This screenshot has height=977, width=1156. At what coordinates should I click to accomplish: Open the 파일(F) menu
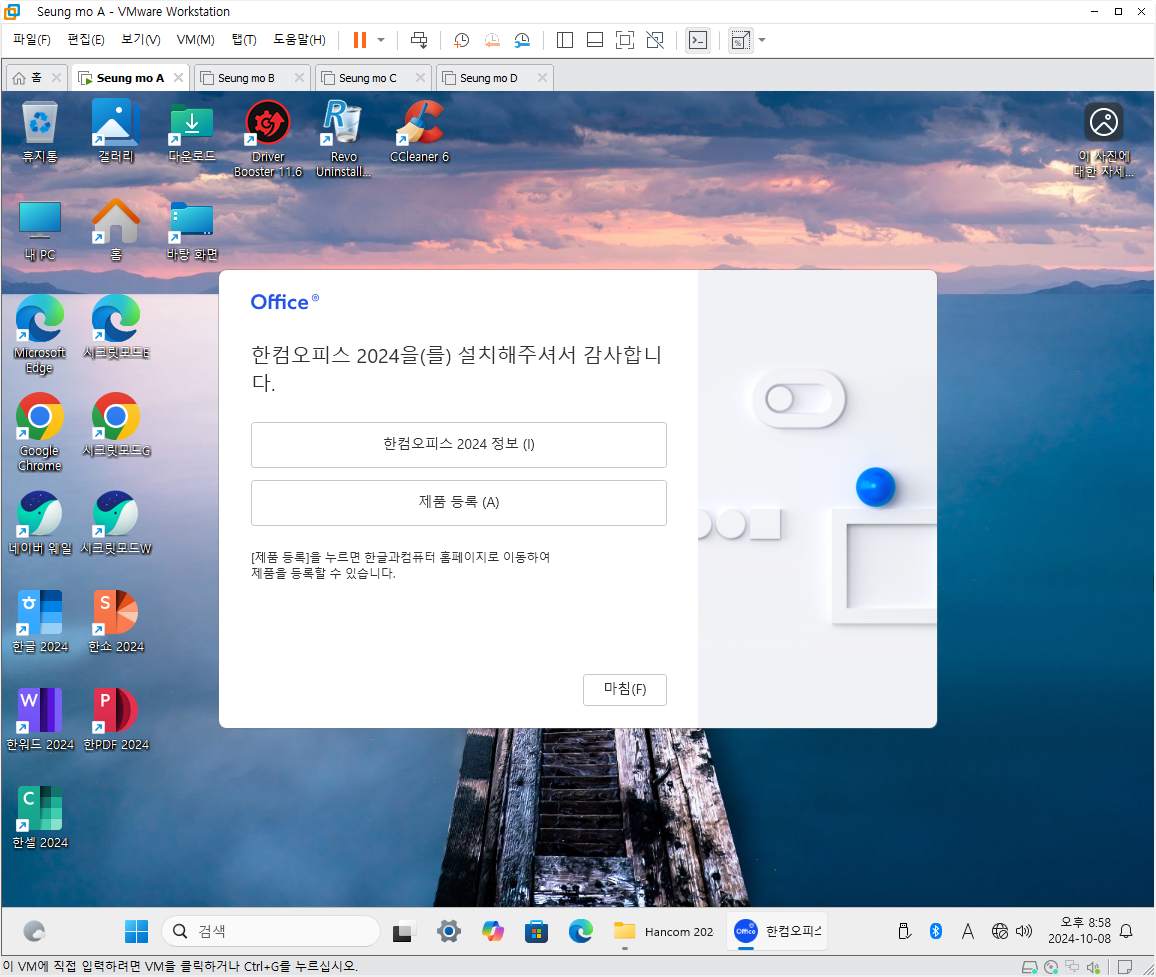[32, 40]
